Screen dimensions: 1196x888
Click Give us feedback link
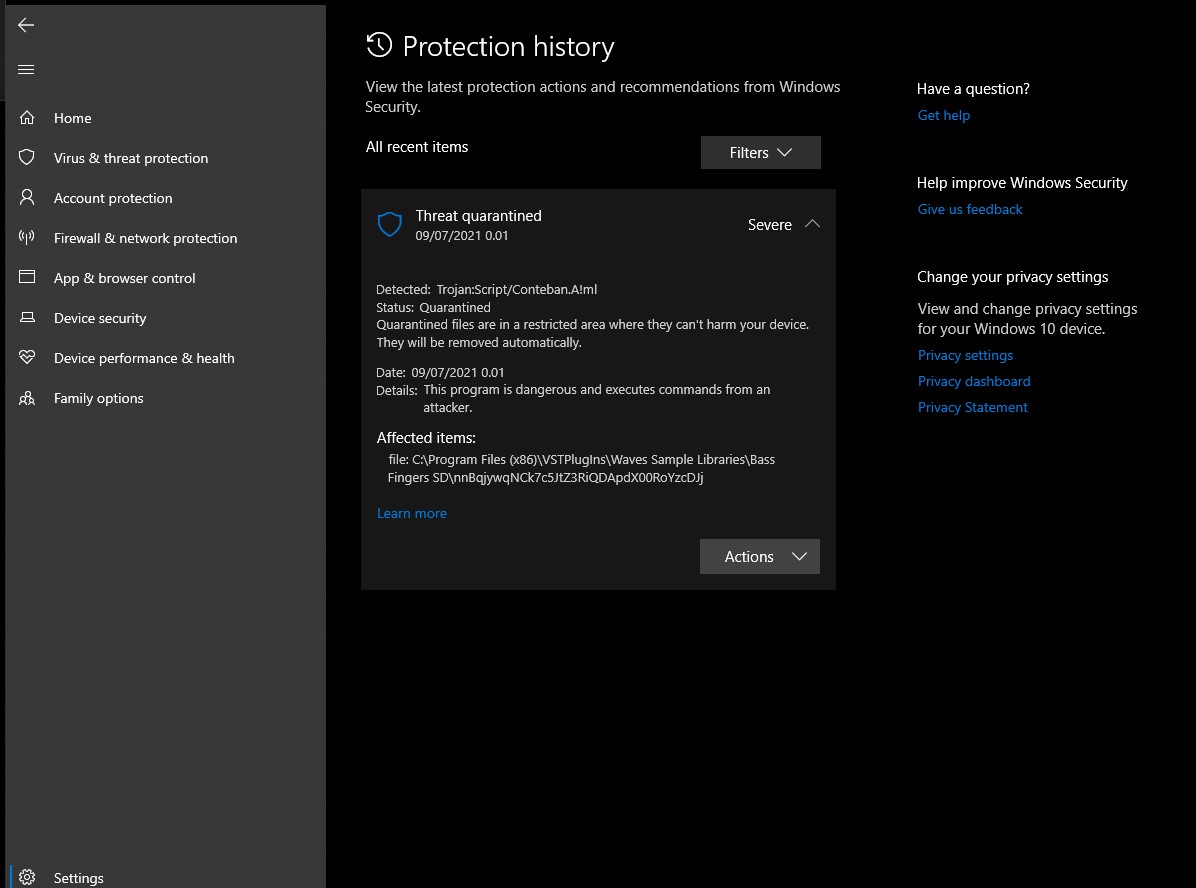pyautogui.click(x=970, y=209)
